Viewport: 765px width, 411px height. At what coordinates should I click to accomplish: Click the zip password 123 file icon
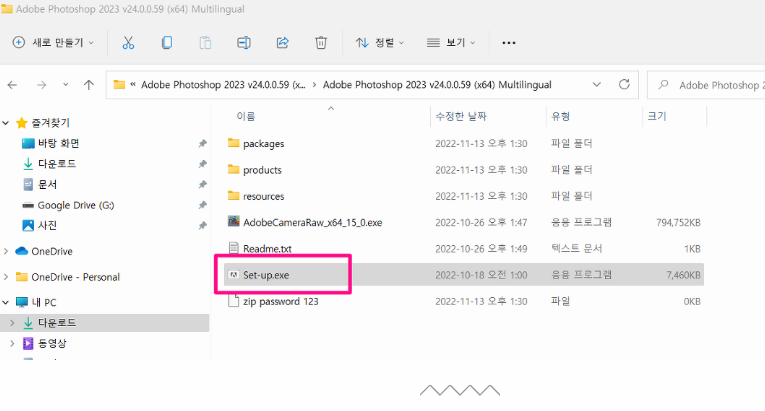(x=234, y=301)
